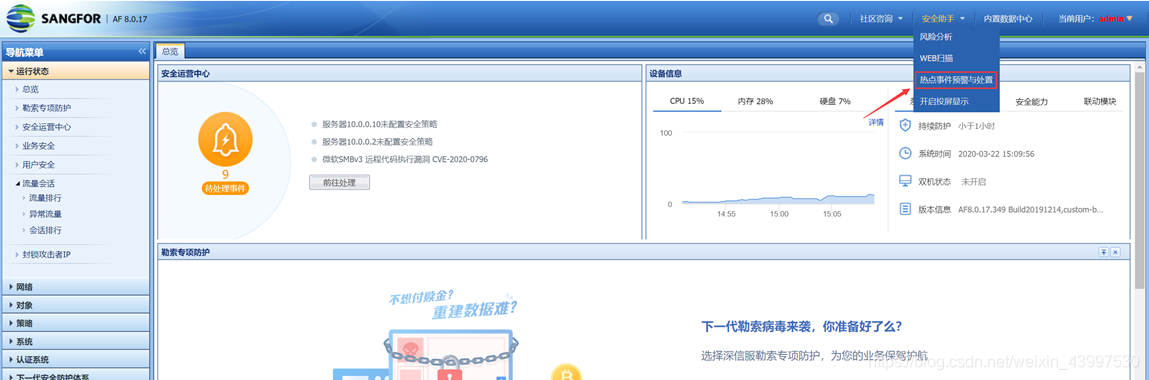Expand the 认证系统 navigation section
1149x380 pixels.
click(75, 360)
